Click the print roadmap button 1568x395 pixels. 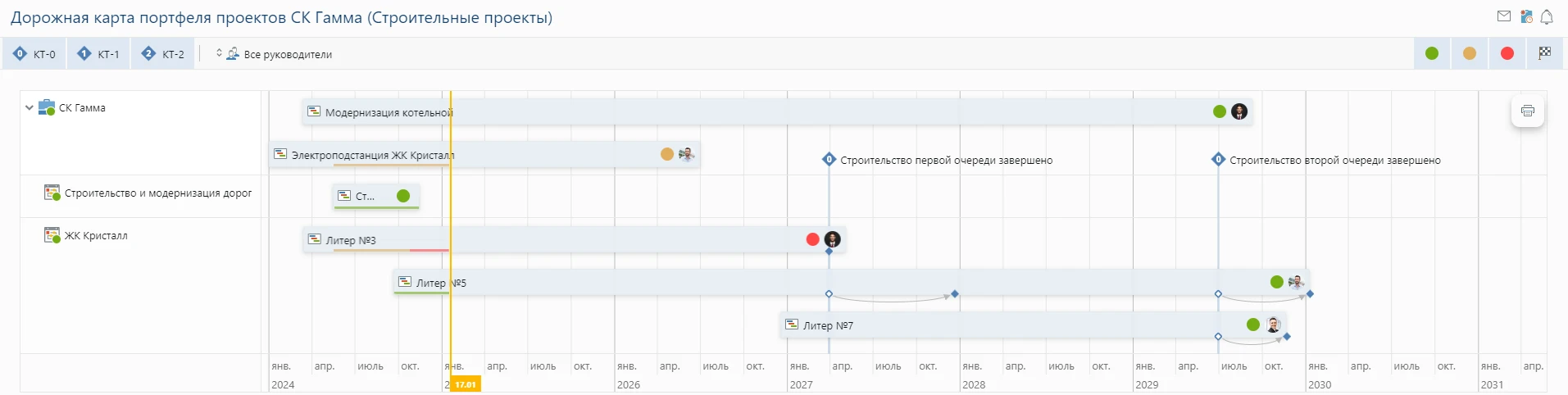click(x=1528, y=111)
